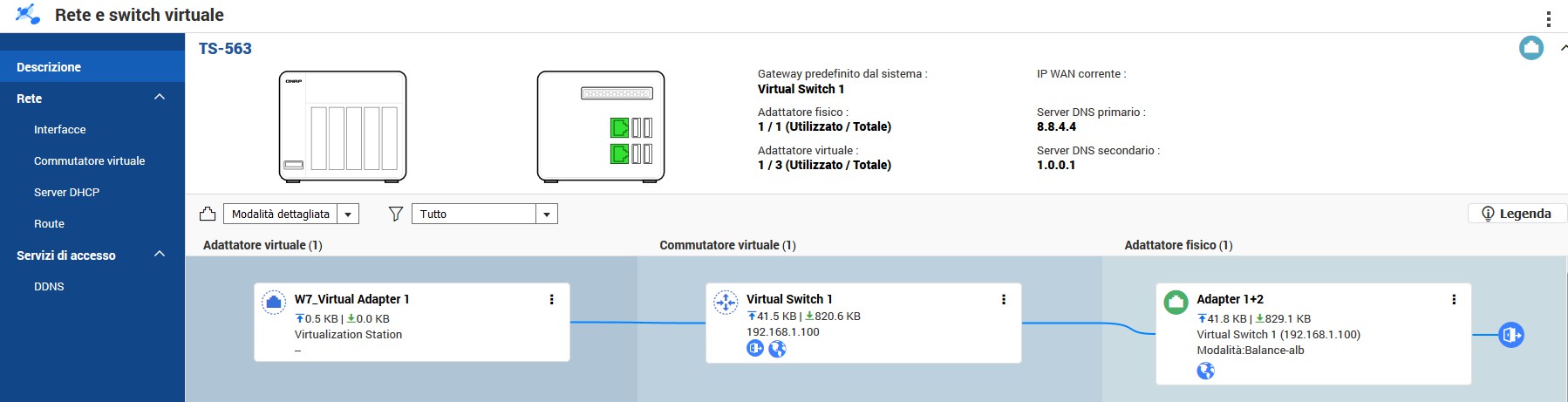
Task: Click the globe icon under Adapter 1+2
Action: tap(1205, 371)
